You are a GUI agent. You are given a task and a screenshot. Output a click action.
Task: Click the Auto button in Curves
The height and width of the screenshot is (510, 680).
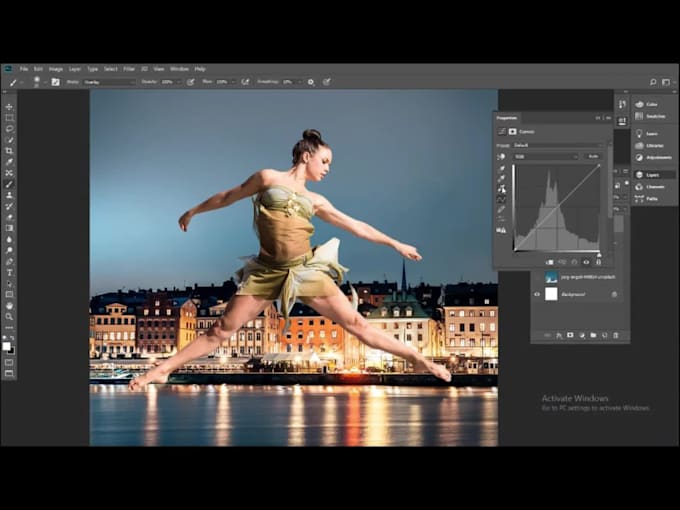pyautogui.click(x=593, y=157)
